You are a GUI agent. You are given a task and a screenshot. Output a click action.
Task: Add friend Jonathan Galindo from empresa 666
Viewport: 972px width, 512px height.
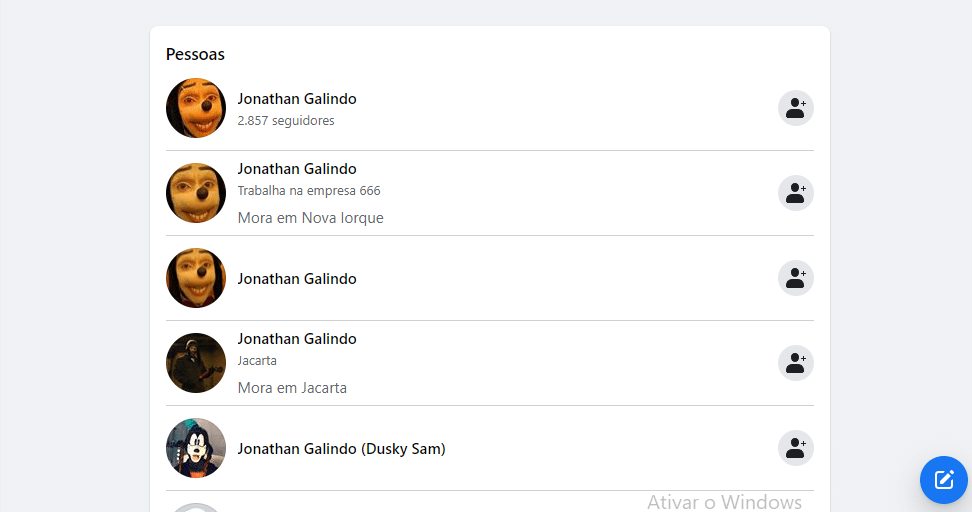[795, 193]
